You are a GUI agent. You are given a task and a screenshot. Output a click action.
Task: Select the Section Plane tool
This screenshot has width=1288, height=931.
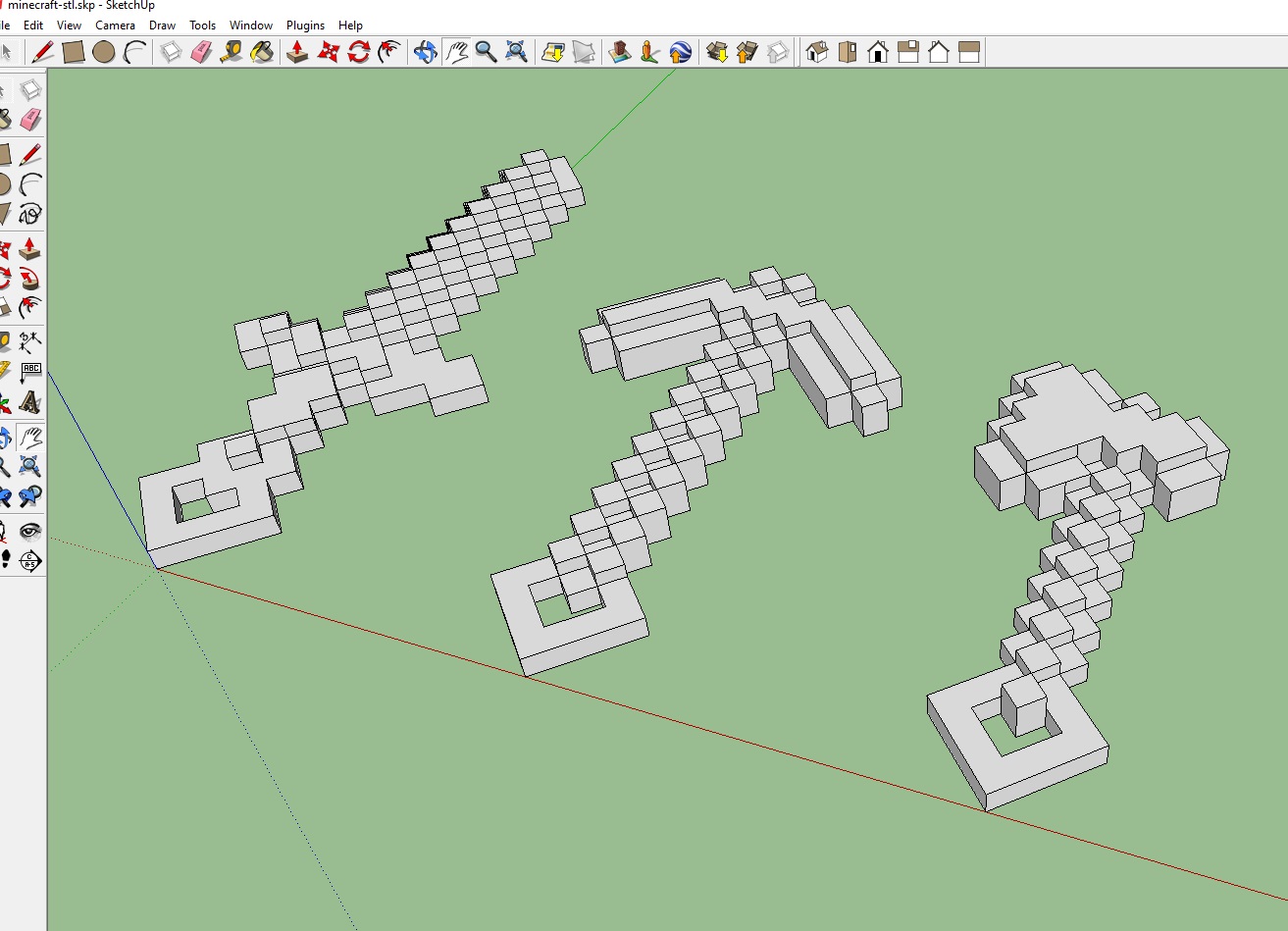(30, 561)
